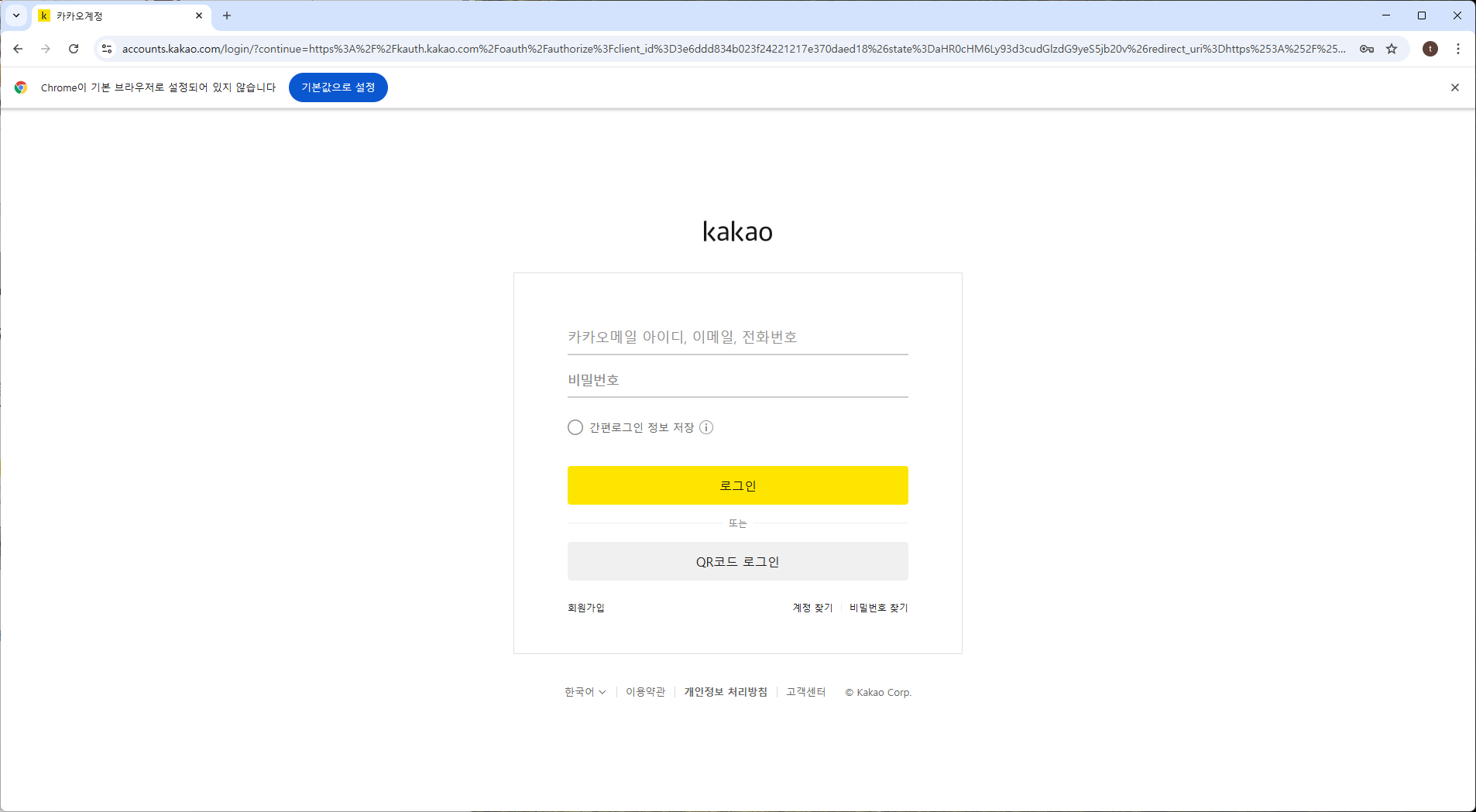Maximize the Chrome window
The height and width of the screenshot is (812, 1476).
click(1422, 15)
